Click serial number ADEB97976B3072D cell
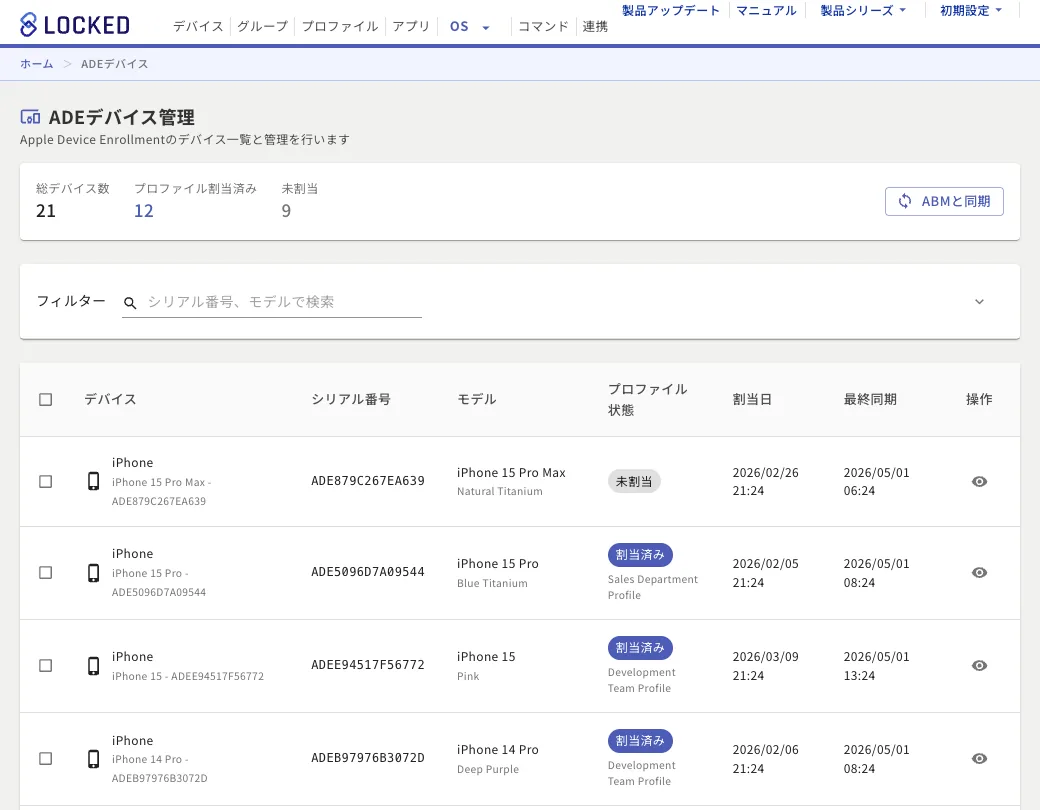 [x=367, y=758]
